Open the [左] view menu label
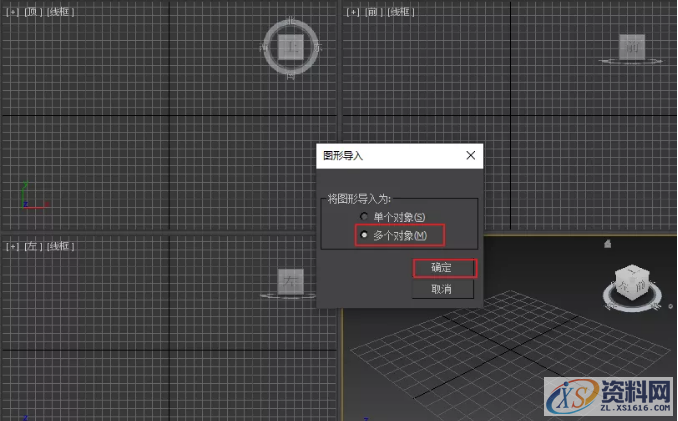The height and width of the screenshot is (421, 678). [33, 246]
